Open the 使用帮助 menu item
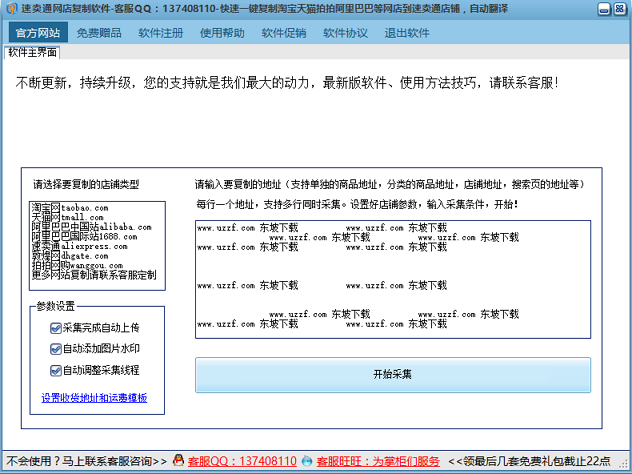 tap(222, 33)
